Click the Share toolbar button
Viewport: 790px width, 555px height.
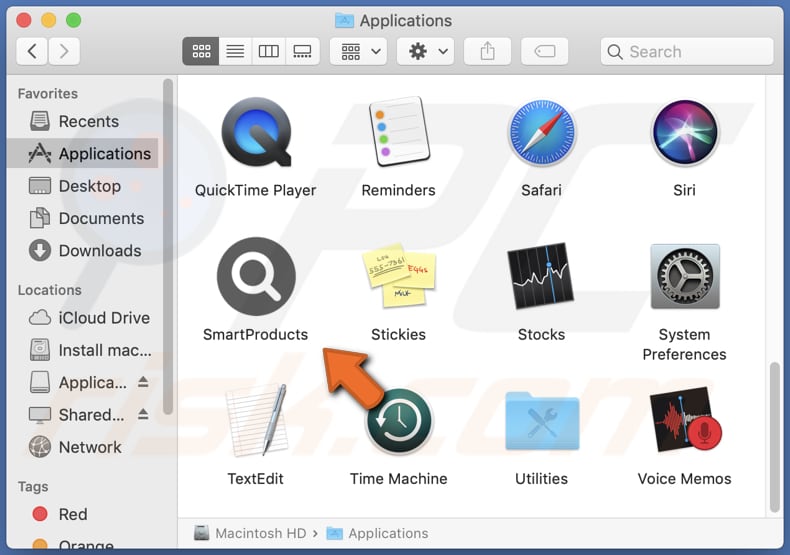(488, 51)
